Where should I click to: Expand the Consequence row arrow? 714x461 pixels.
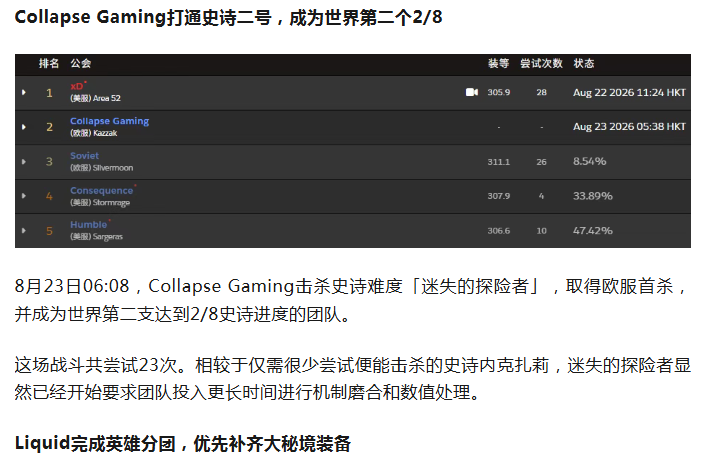(x=24, y=196)
